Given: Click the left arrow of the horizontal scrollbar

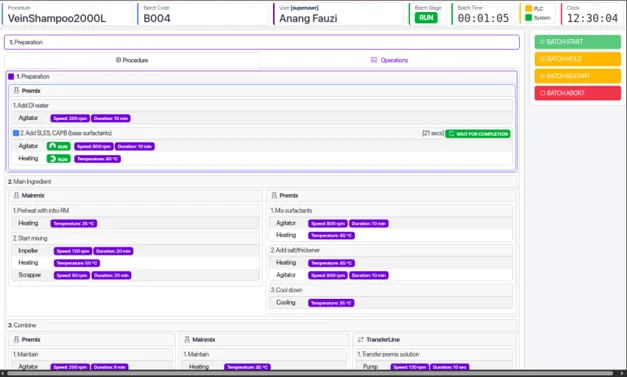Looking at the screenshot, I should point(3,373).
